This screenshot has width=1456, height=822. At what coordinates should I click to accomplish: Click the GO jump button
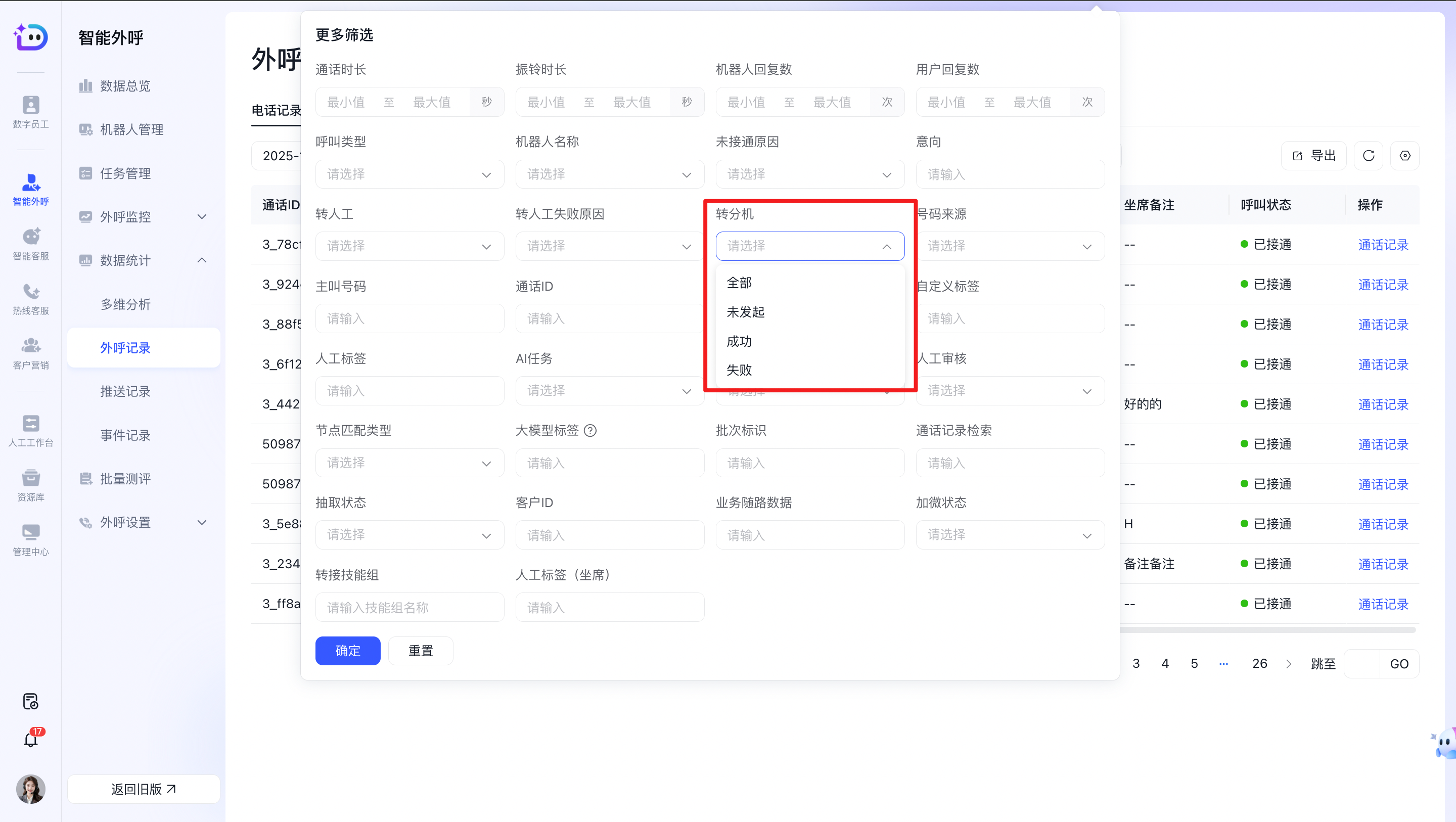pos(1399,664)
